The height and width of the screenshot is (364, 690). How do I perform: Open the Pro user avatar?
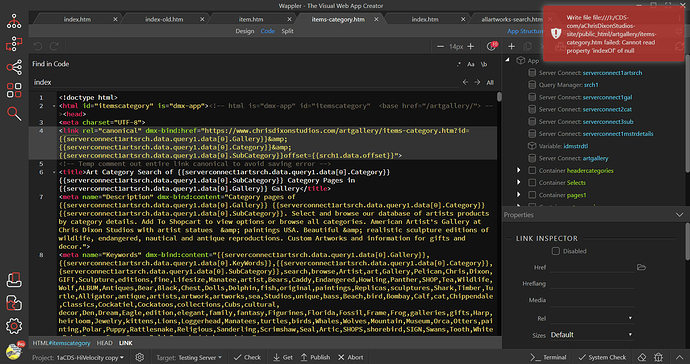(x=15, y=351)
